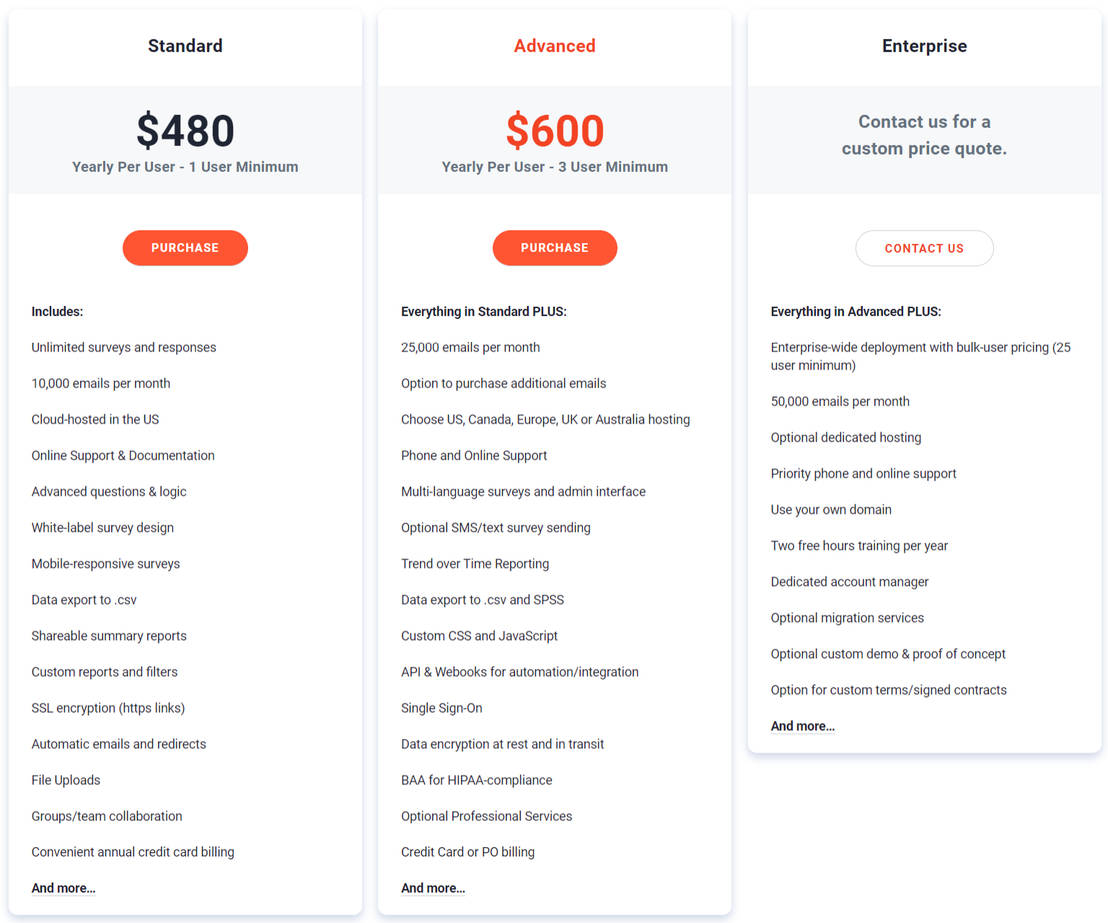Open the "And more..." link in the Standard plan
Screen dimensions: 1108x923
tap(63, 888)
